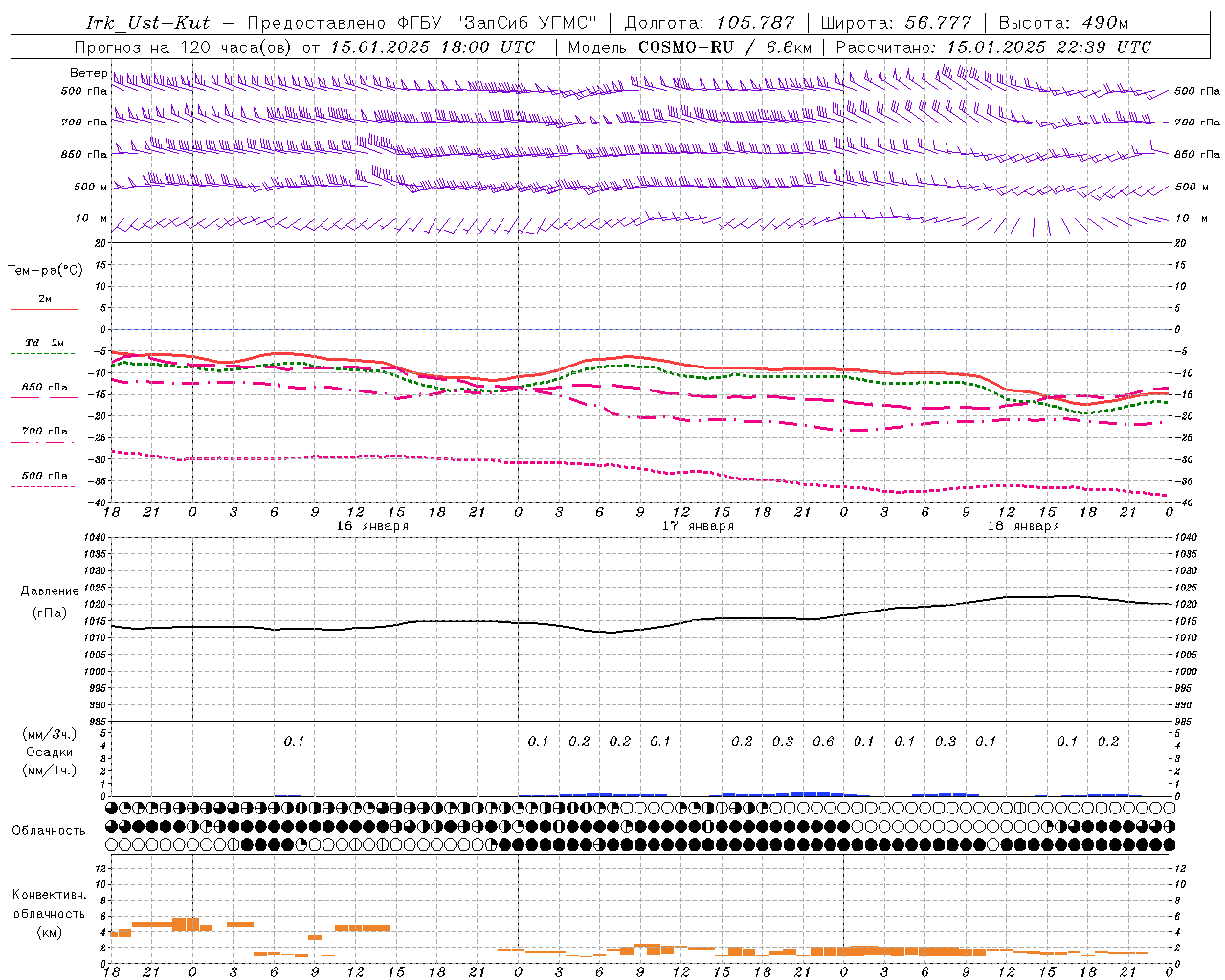1225x980 pixels.
Task: Click the 0.6 precipitation value
Action: [x=823, y=741]
